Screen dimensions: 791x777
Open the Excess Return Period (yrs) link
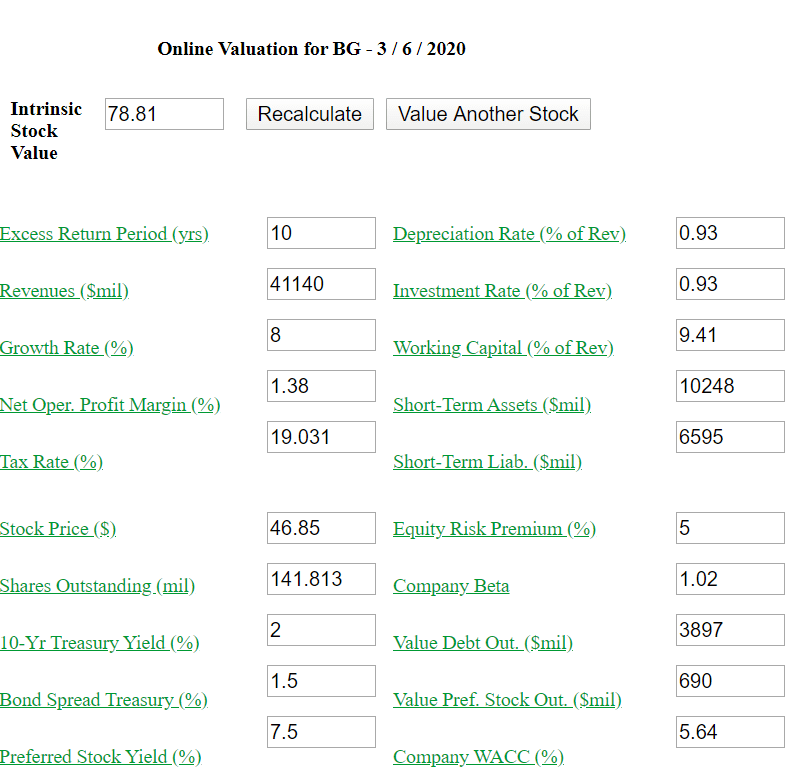[104, 234]
